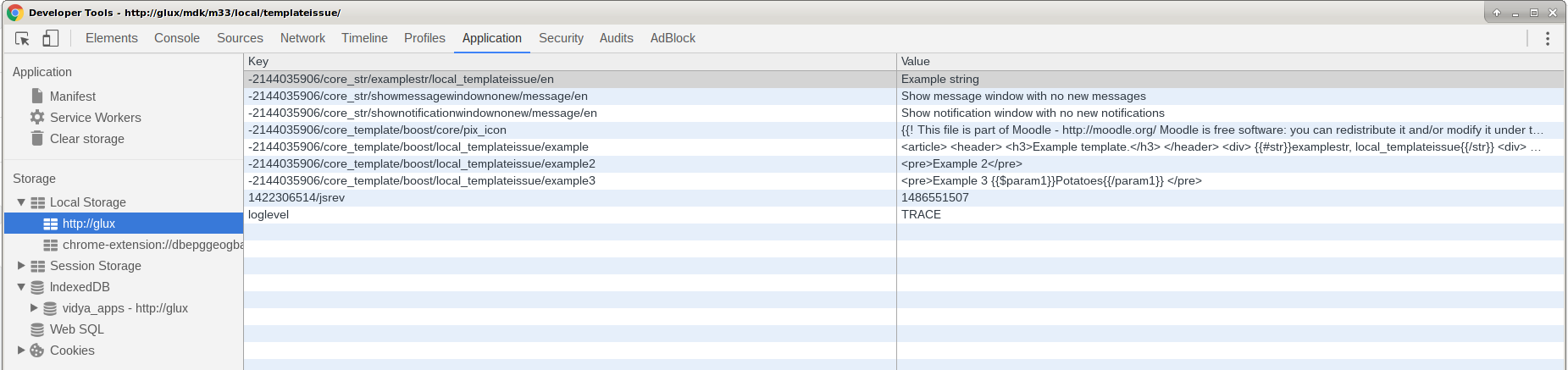Expand the Session Storage tree node
This screenshot has height=370, width=1568.
coord(21,266)
